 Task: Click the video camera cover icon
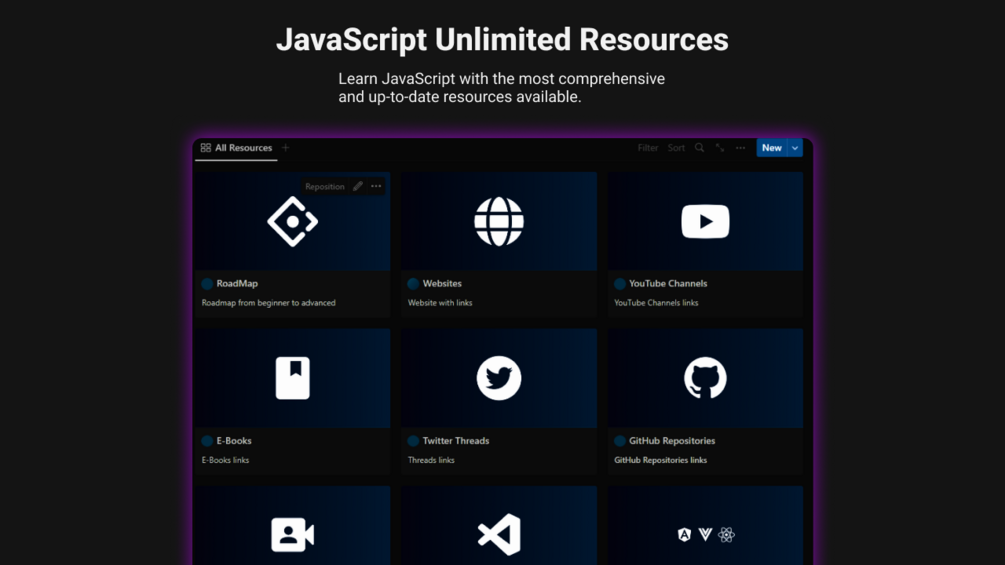pyautogui.click(x=292, y=535)
